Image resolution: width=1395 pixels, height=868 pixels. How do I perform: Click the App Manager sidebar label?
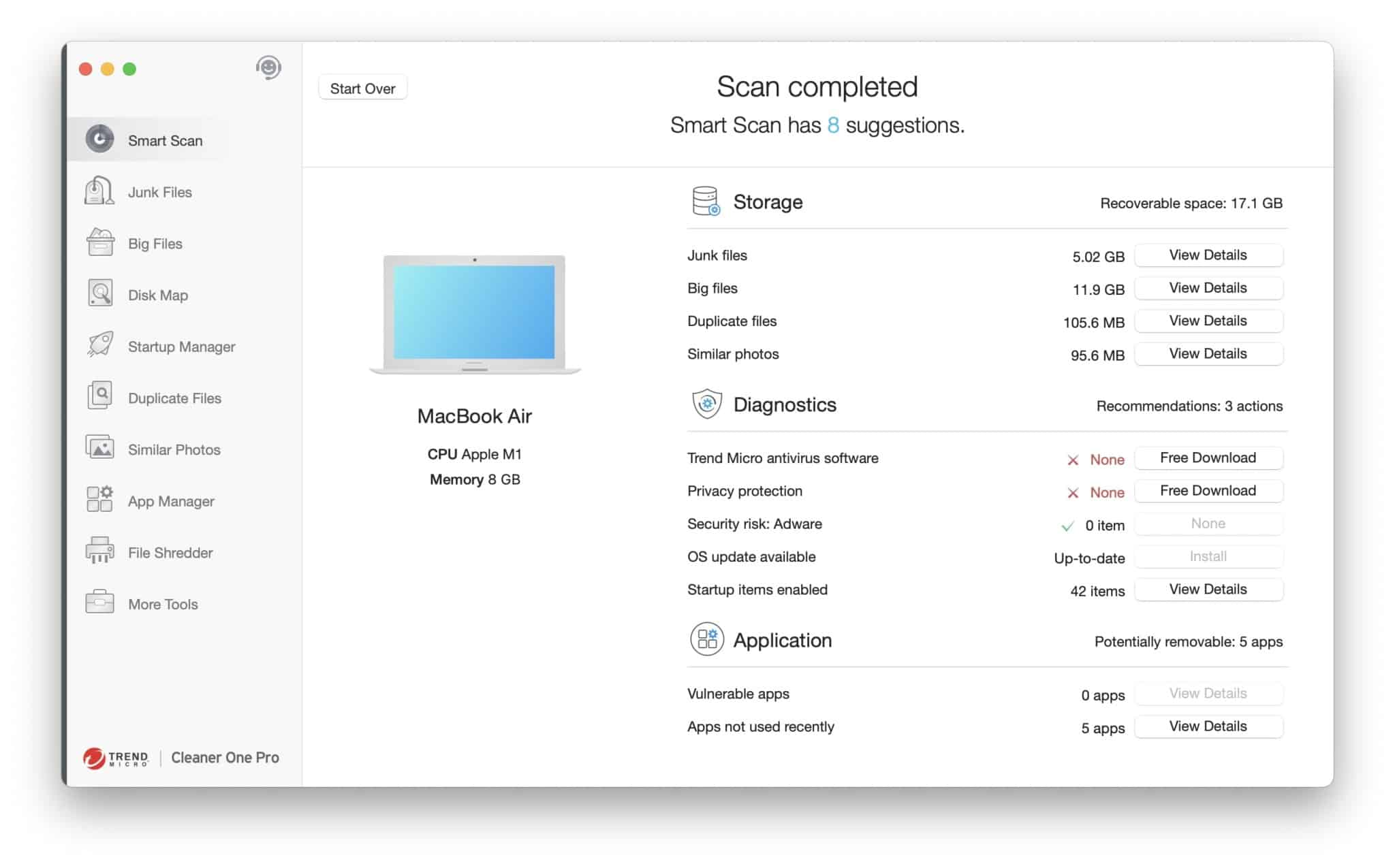click(x=171, y=501)
